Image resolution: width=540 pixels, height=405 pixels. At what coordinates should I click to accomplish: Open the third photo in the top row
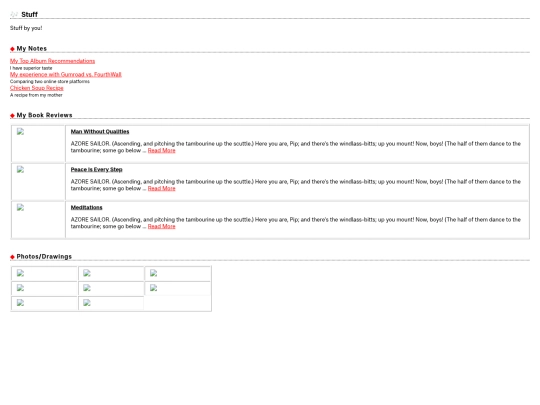tap(154, 273)
